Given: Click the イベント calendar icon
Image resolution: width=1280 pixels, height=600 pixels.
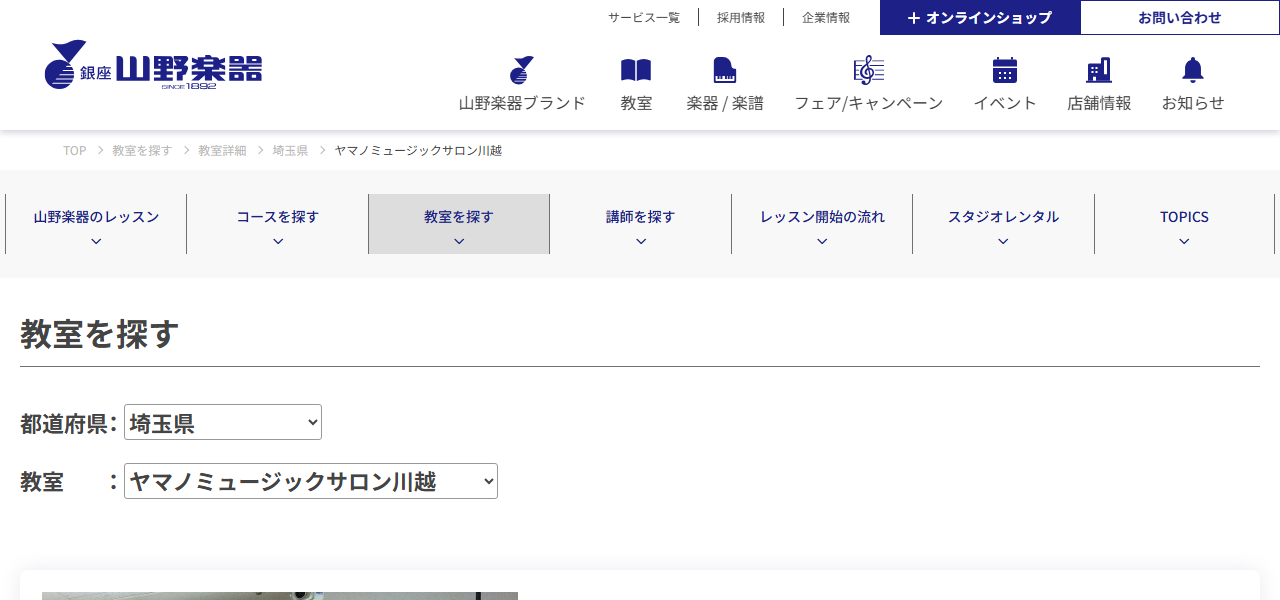Looking at the screenshot, I should pyautogui.click(x=1005, y=70).
